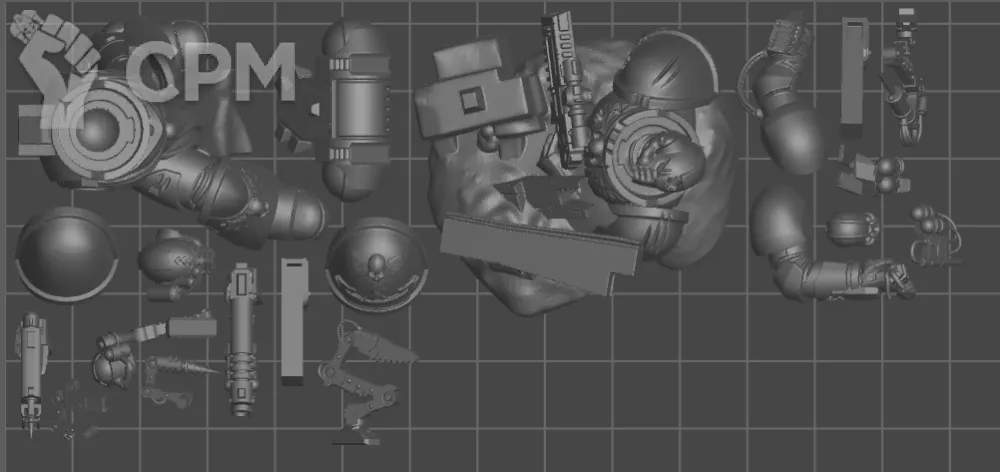Viewport: 1000px width, 472px height.
Task: Select the long gun barrel part
Action: [x=240, y=340]
